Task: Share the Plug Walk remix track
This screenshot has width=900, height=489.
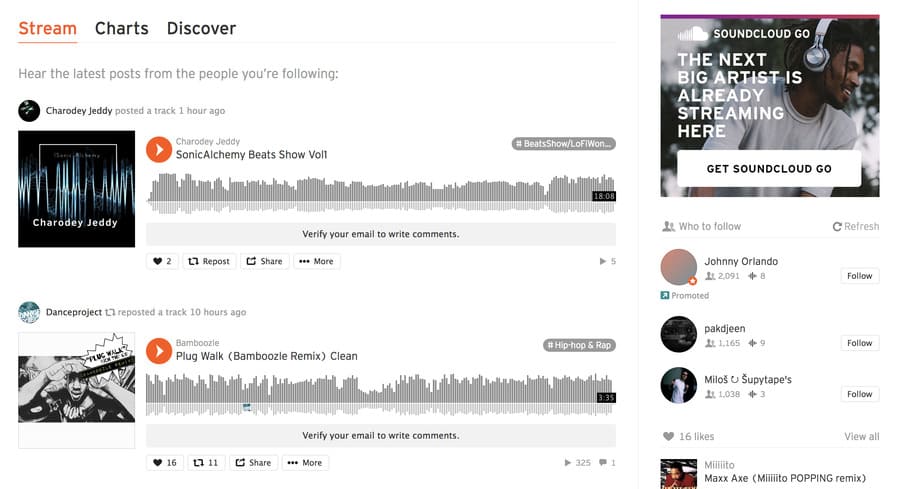Action: (x=253, y=463)
